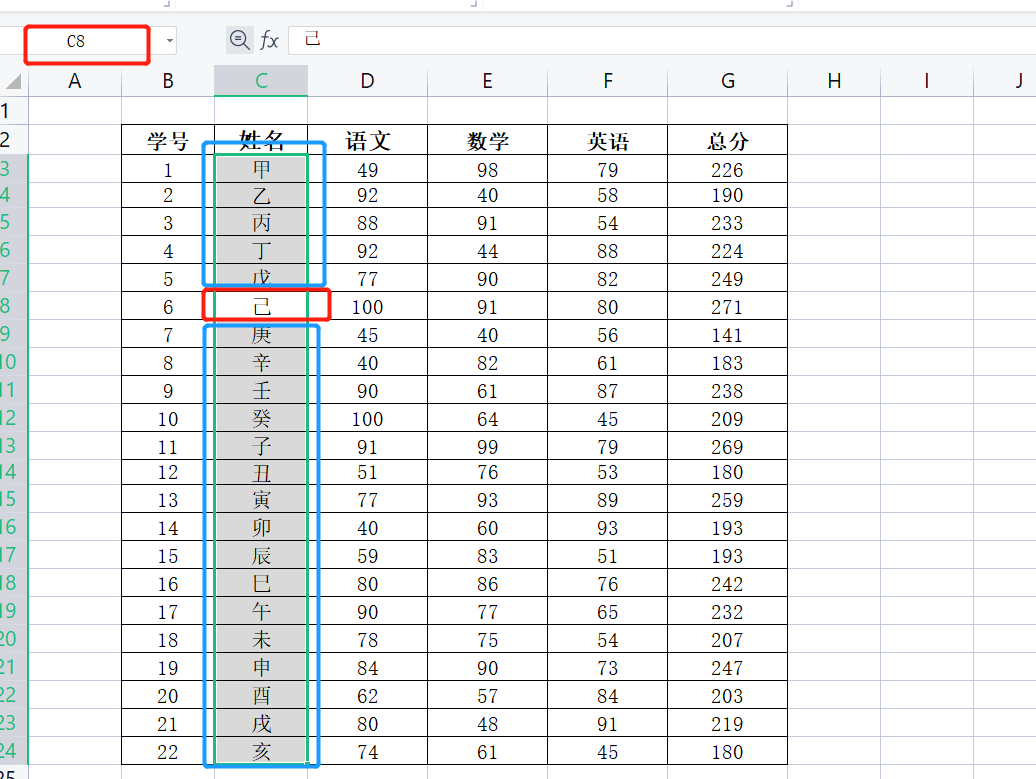Select column E header
Screen dimensions: 1036x779
(x=488, y=81)
